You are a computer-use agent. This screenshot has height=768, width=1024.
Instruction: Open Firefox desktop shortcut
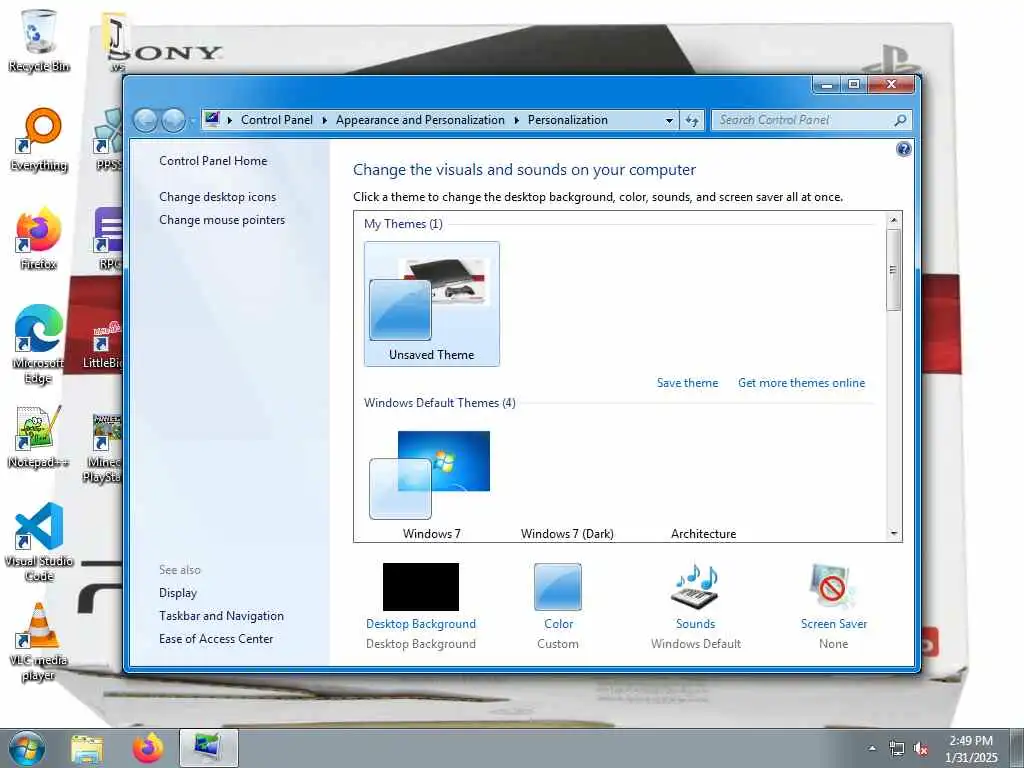click(39, 239)
